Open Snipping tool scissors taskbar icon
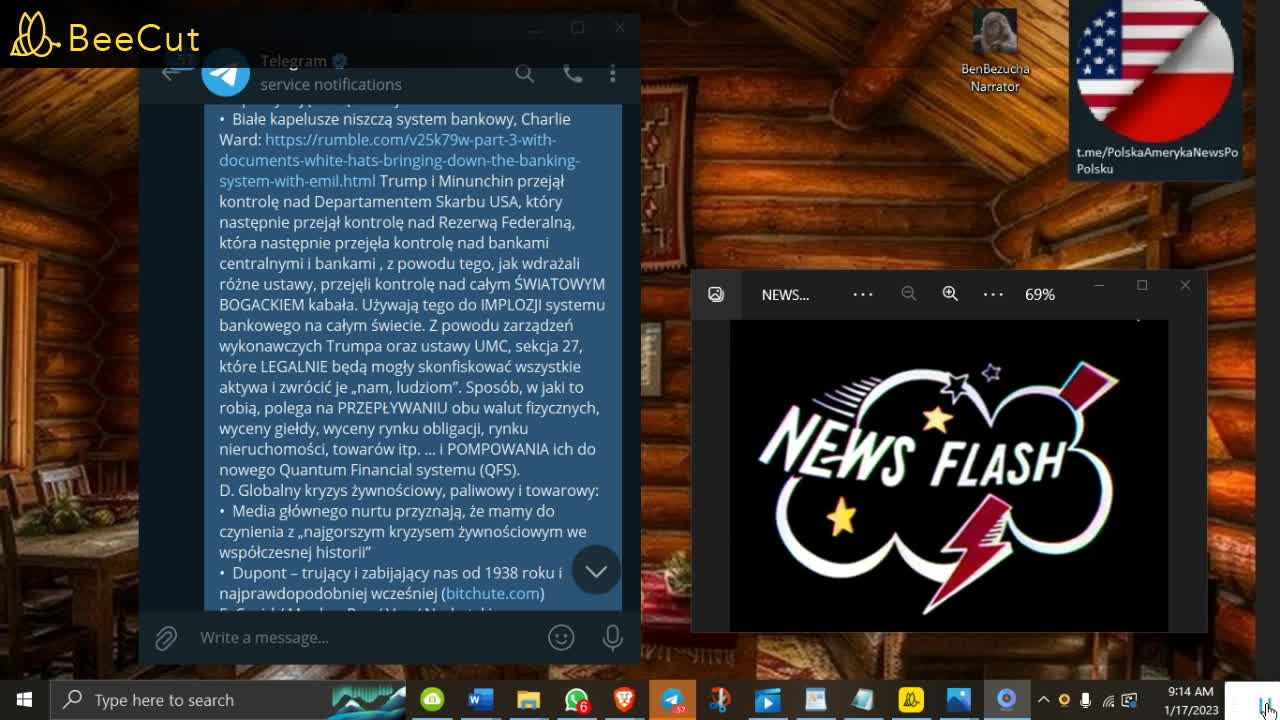 point(720,700)
